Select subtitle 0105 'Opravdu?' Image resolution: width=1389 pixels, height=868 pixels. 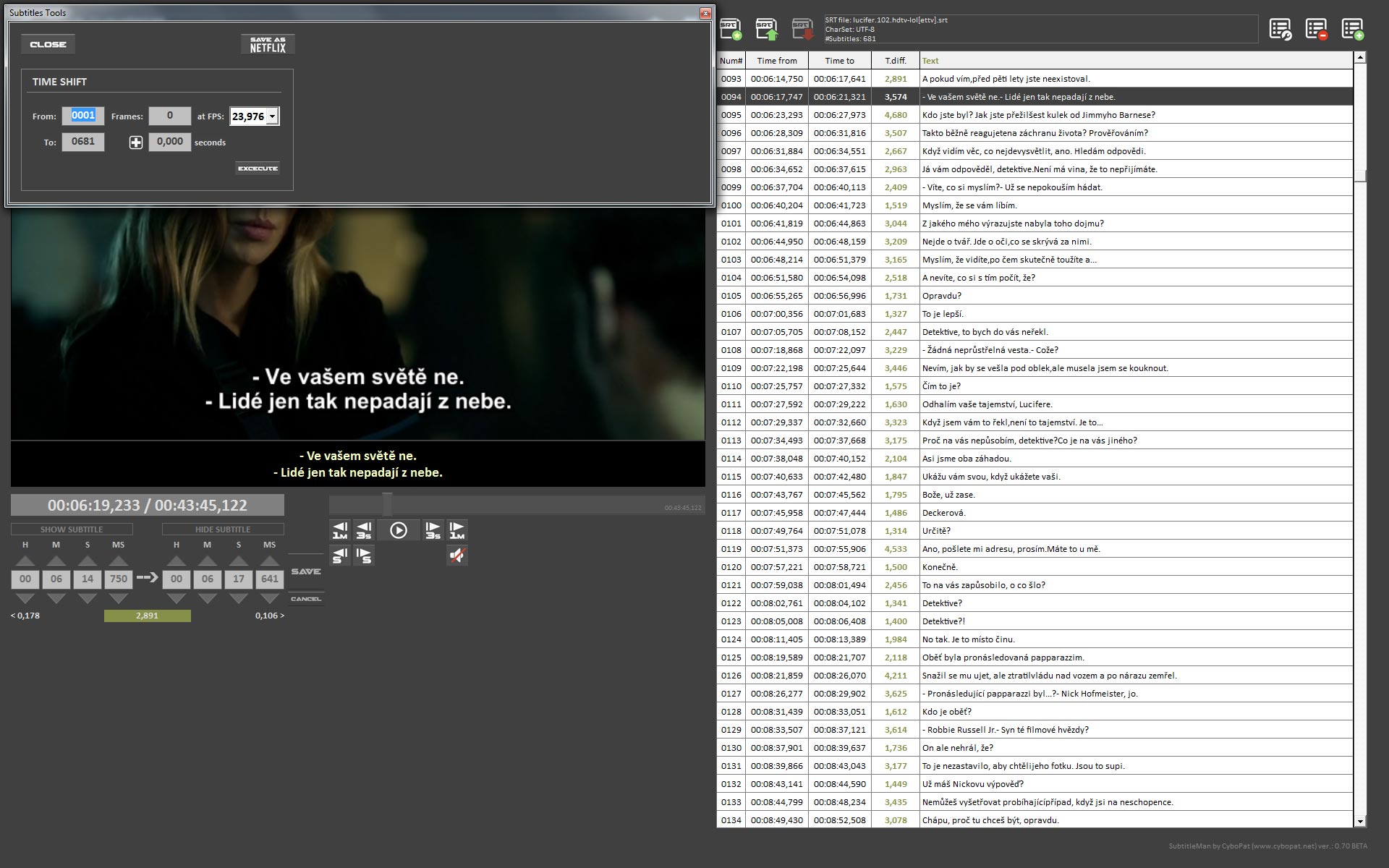(1035, 296)
